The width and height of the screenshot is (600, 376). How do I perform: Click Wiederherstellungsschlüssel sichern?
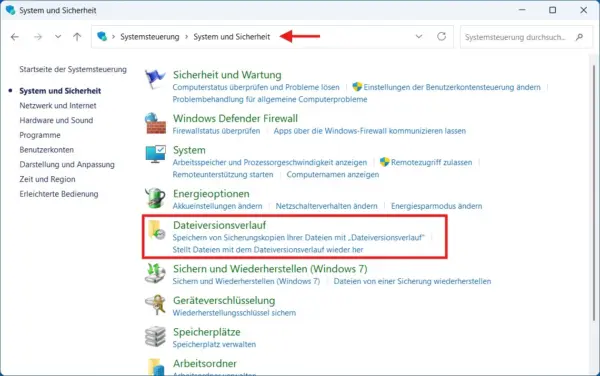click(234, 313)
